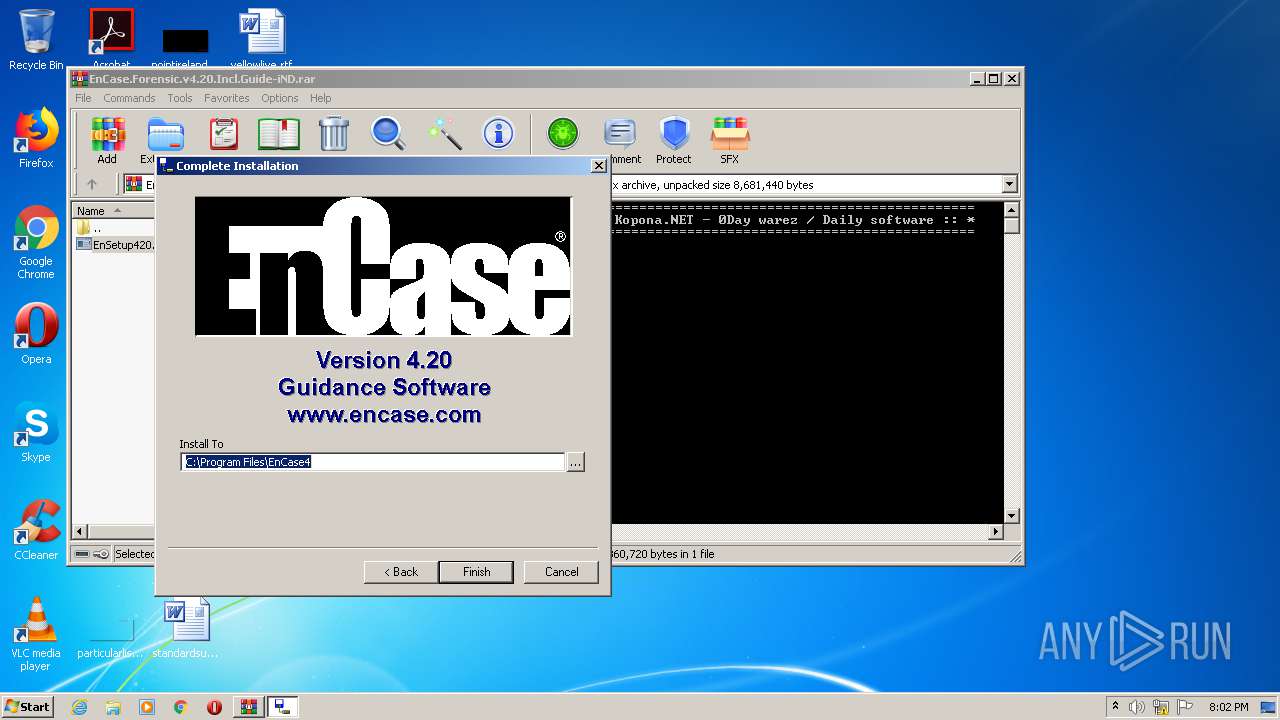Open the File menu in WinRAR
The width and height of the screenshot is (1280, 720).
click(x=83, y=98)
